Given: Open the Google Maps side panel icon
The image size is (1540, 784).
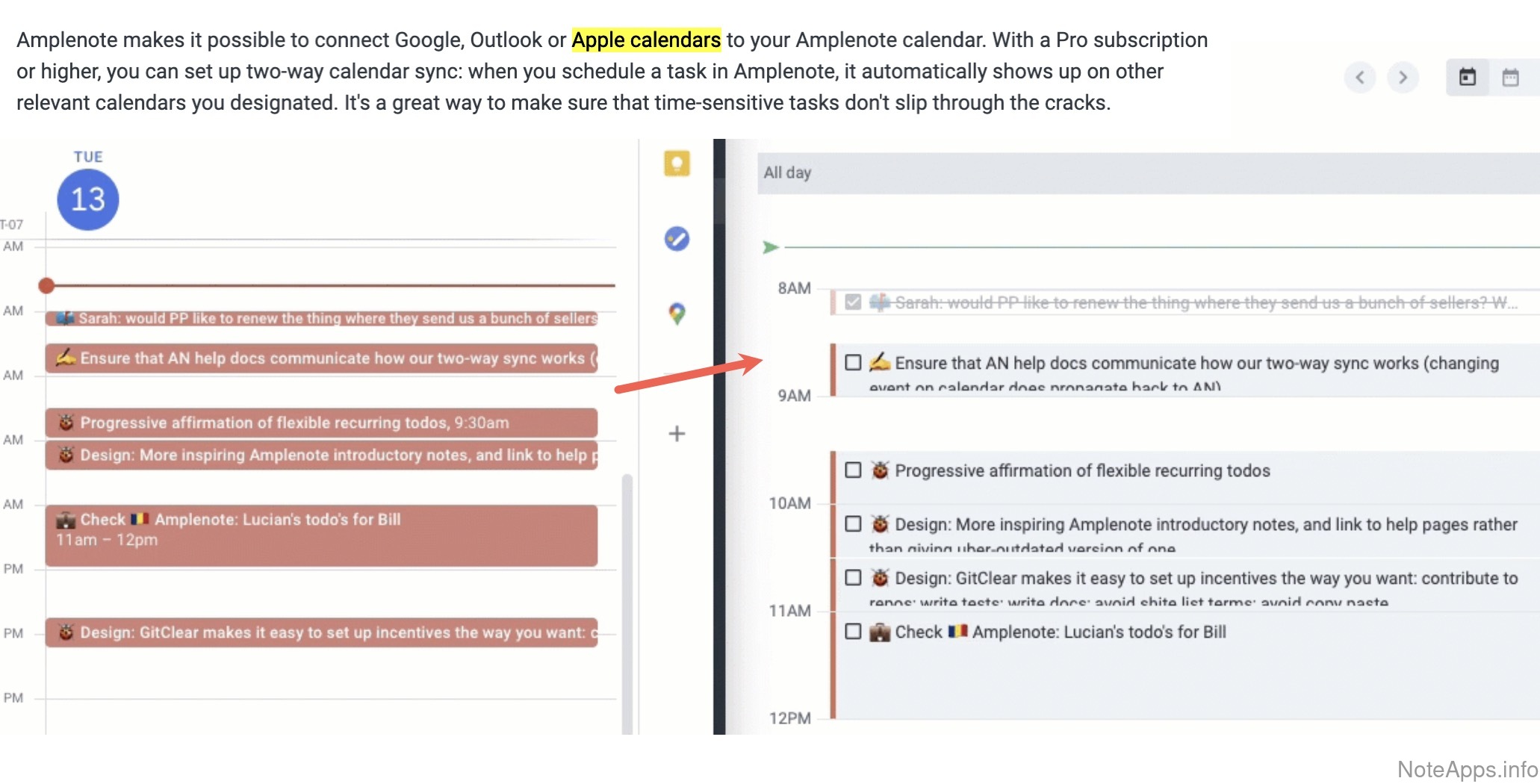Looking at the screenshot, I should point(677,314).
